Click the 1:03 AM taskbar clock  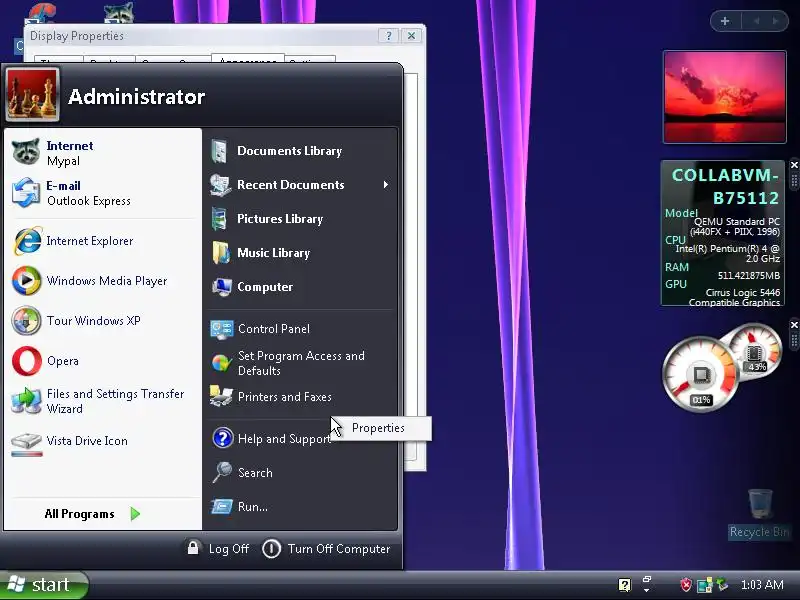point(762,585)
